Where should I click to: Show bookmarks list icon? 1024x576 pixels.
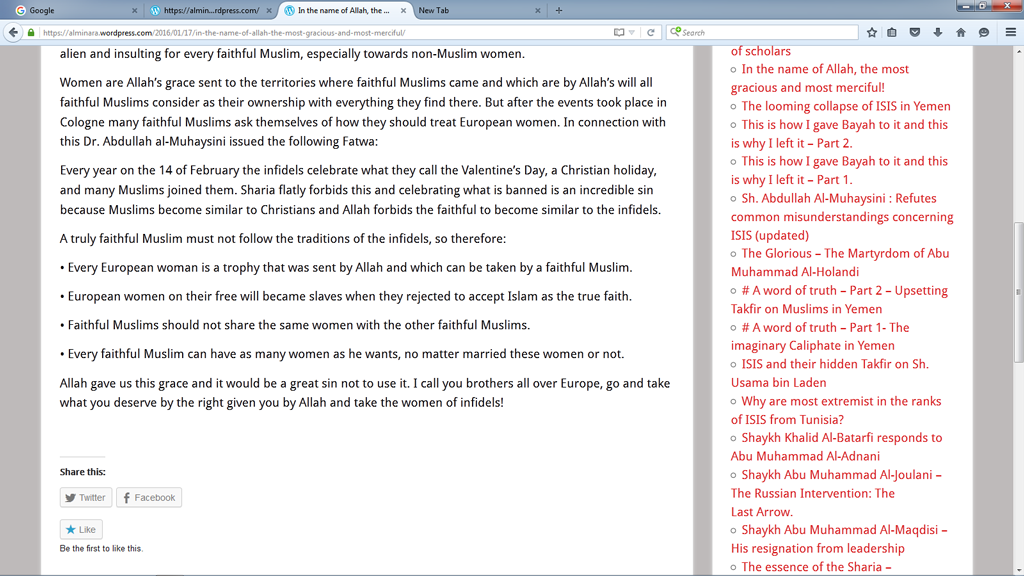click(x=892, y=32)
